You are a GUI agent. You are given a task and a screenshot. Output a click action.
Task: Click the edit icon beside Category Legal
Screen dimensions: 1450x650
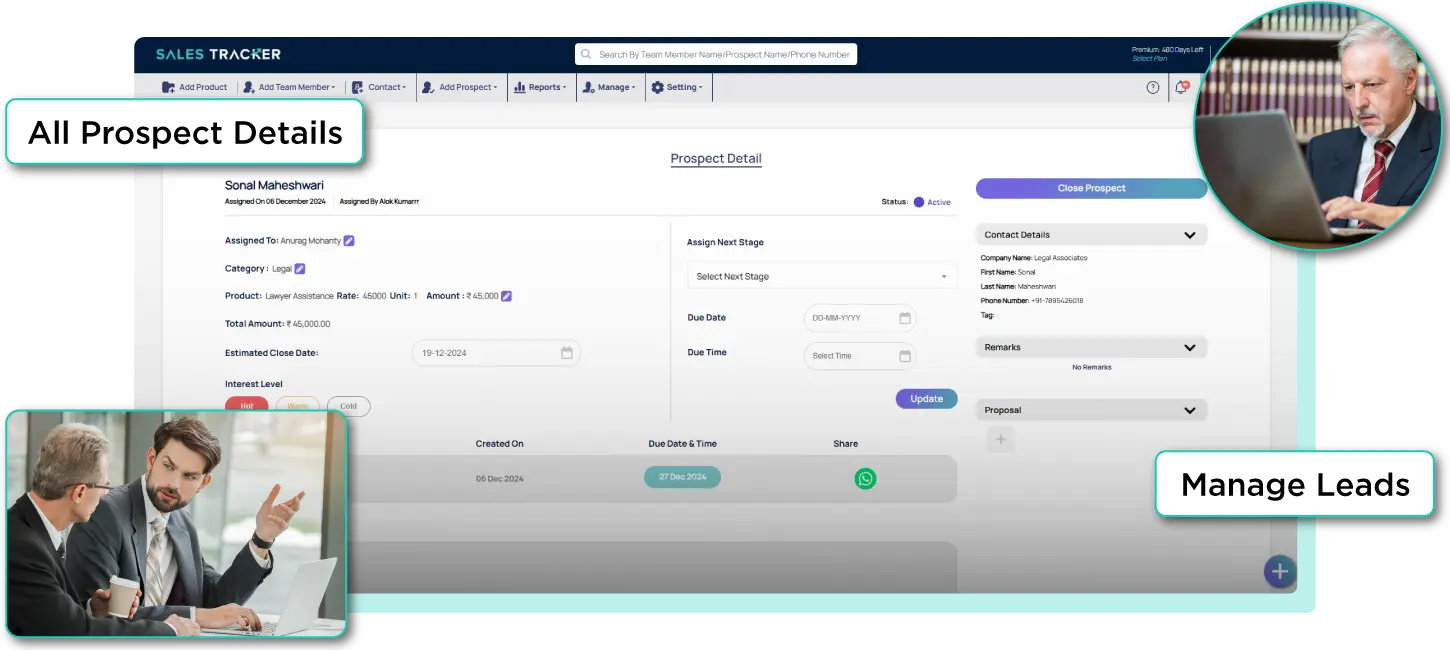[x=300, y=268]
